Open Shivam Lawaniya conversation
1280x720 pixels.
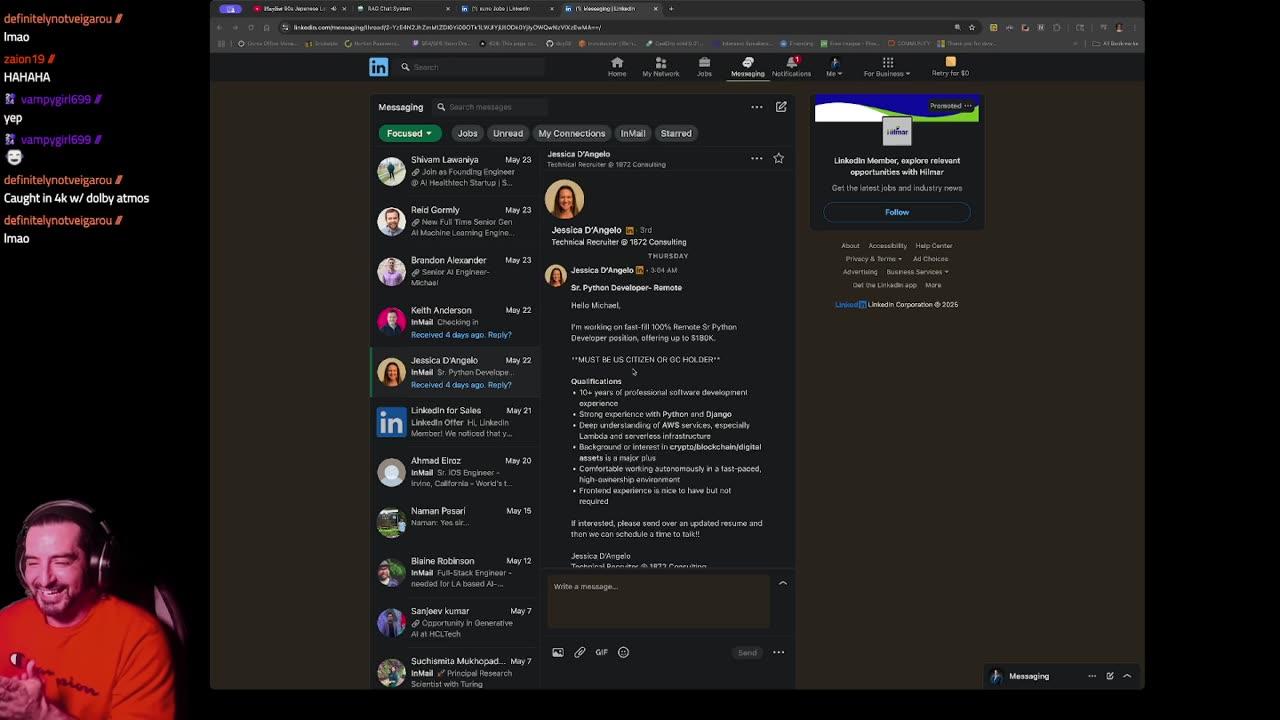pyautogui.click(x=455, y=171)
